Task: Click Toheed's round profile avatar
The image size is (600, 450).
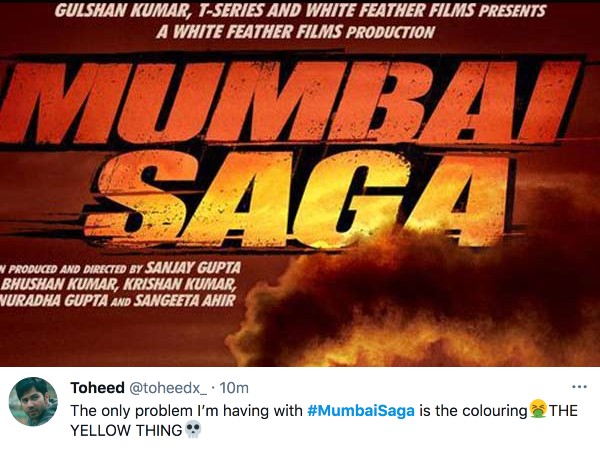Action: tap(33, 401)
